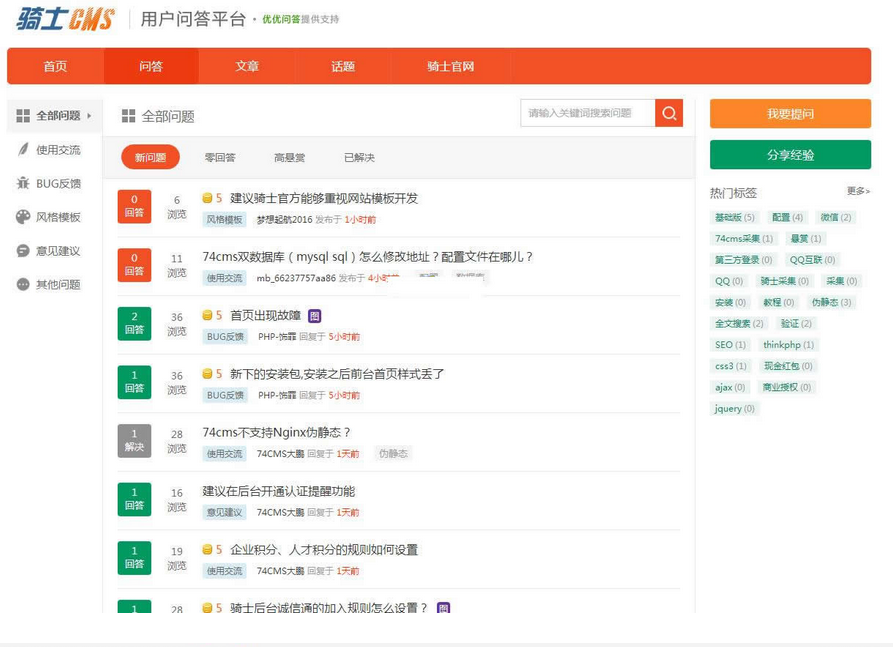This screenshot has height=647, width=893.
Task: Click the 商业授权 (0) hot tag
Action: 787,387
